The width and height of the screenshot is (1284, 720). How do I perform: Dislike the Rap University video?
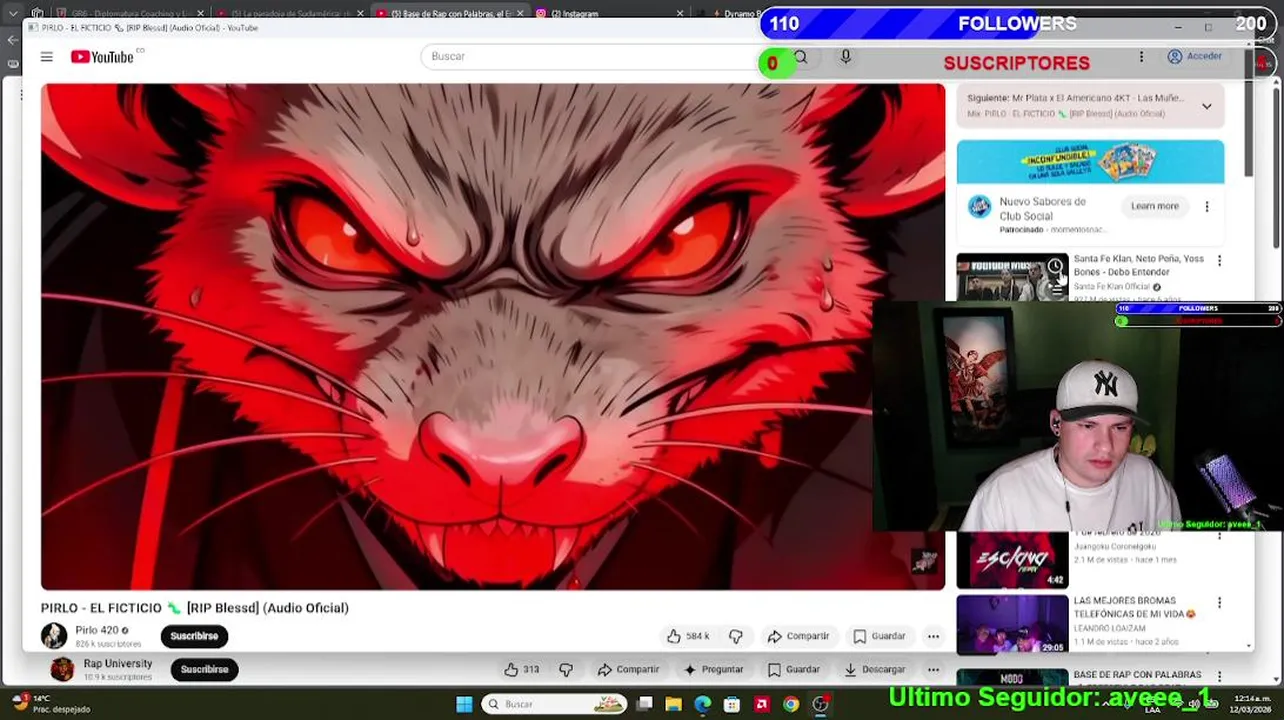coord(566,669)
